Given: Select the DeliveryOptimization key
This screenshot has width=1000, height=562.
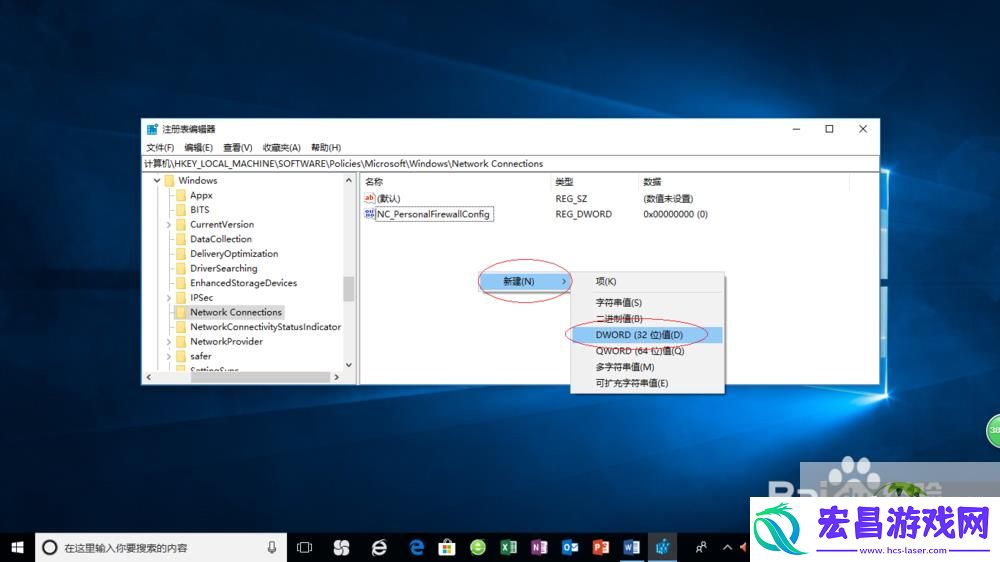Looking at the screenshot, I should click(234, 253).
